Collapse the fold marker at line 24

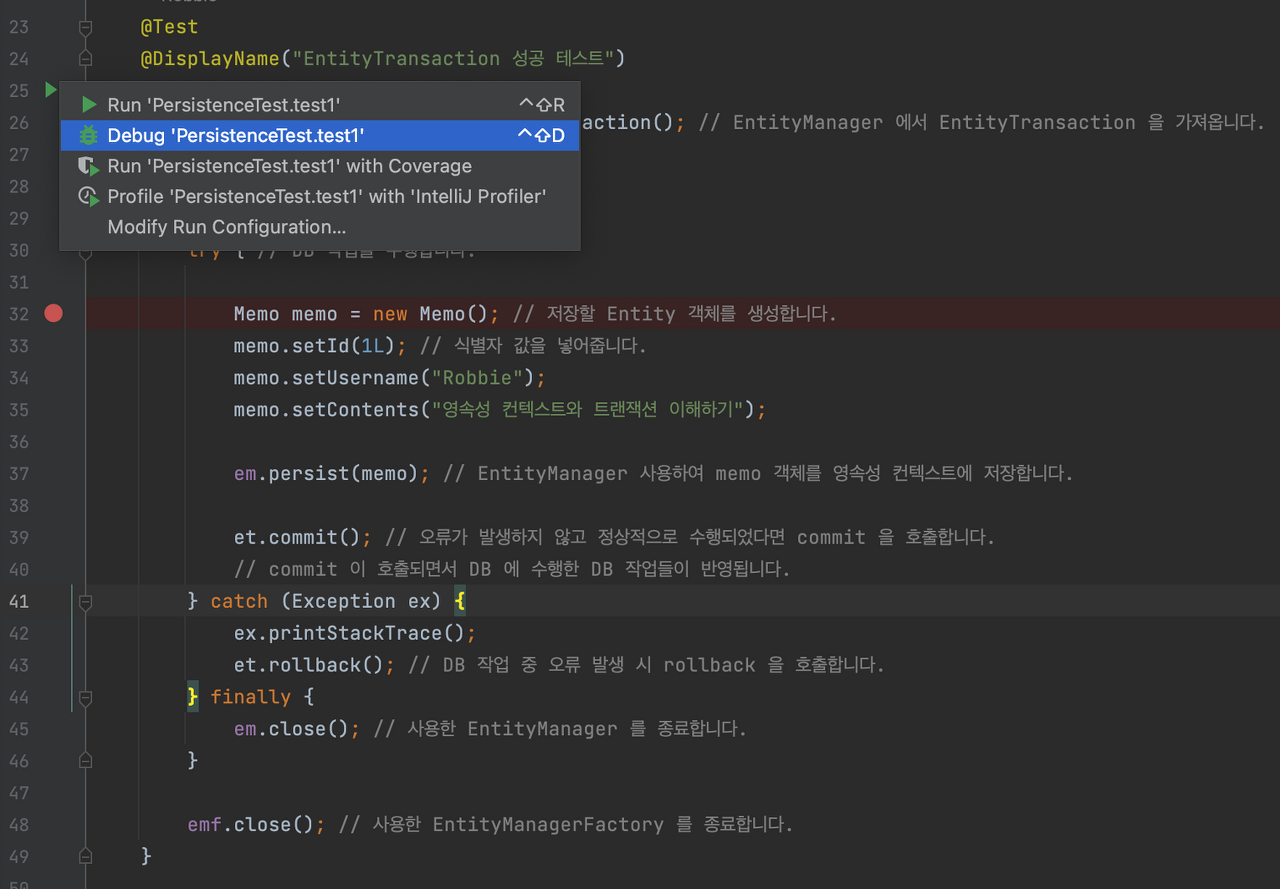[x=85, y=59]
